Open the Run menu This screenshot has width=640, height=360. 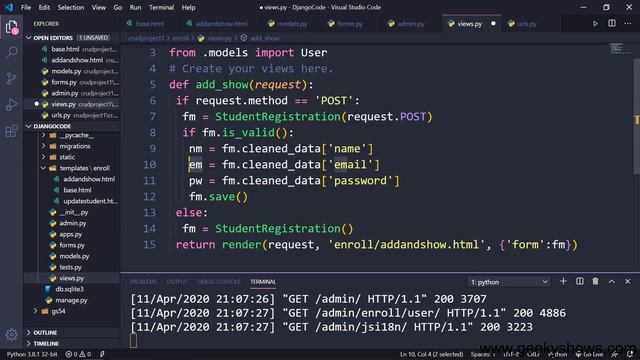pos(135,7)
